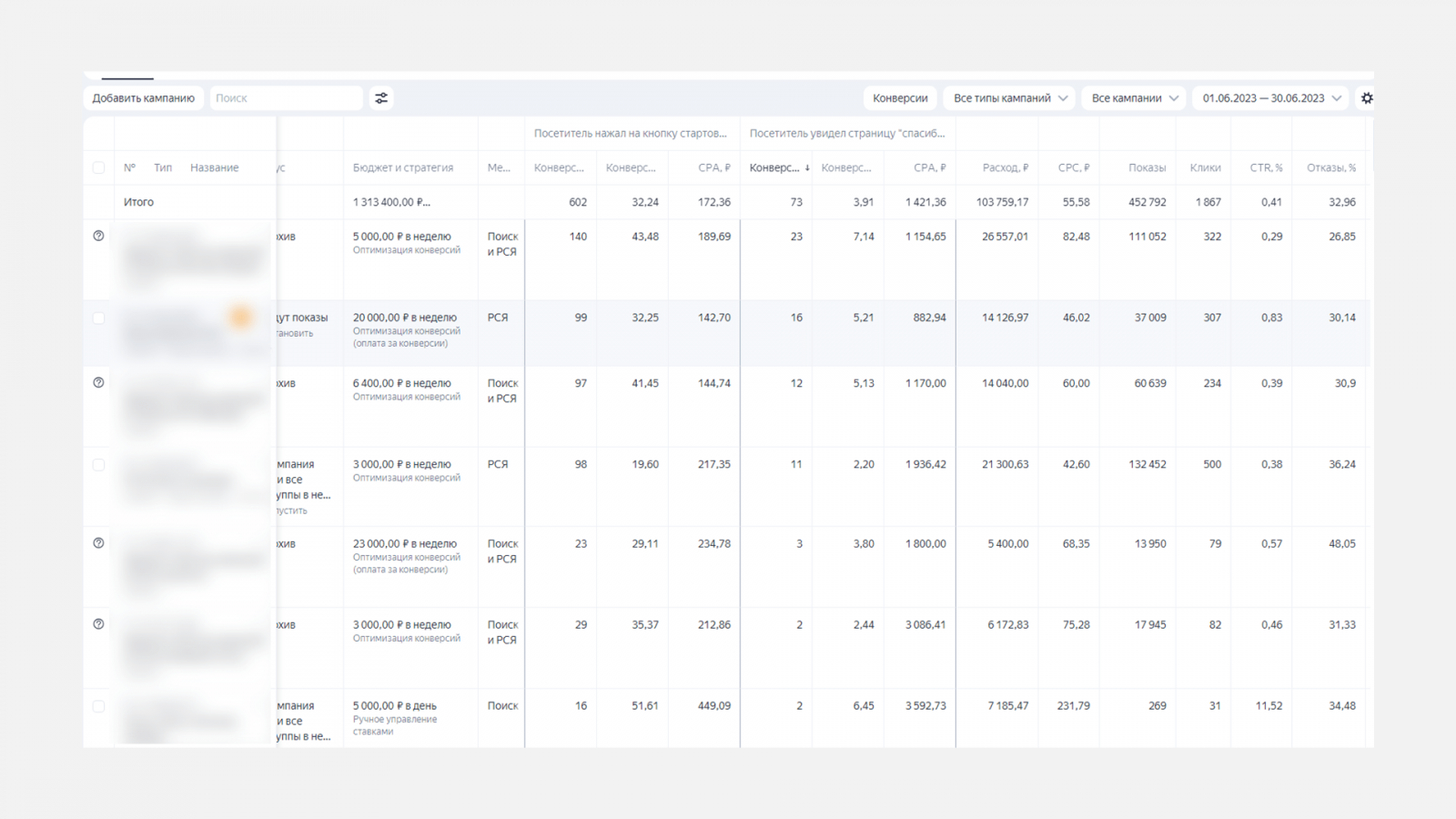The image size is (1456, 819).
Task: Focus the Поиск search field
Action: pos(286,98)
